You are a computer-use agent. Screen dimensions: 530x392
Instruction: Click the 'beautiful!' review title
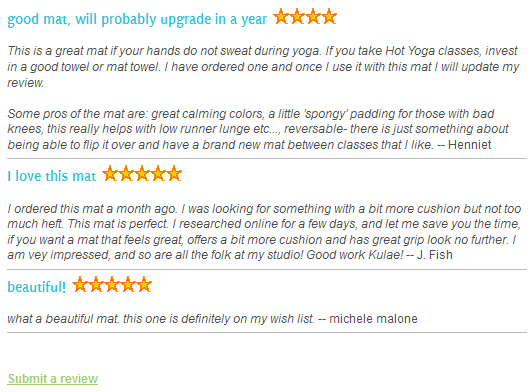37,287
